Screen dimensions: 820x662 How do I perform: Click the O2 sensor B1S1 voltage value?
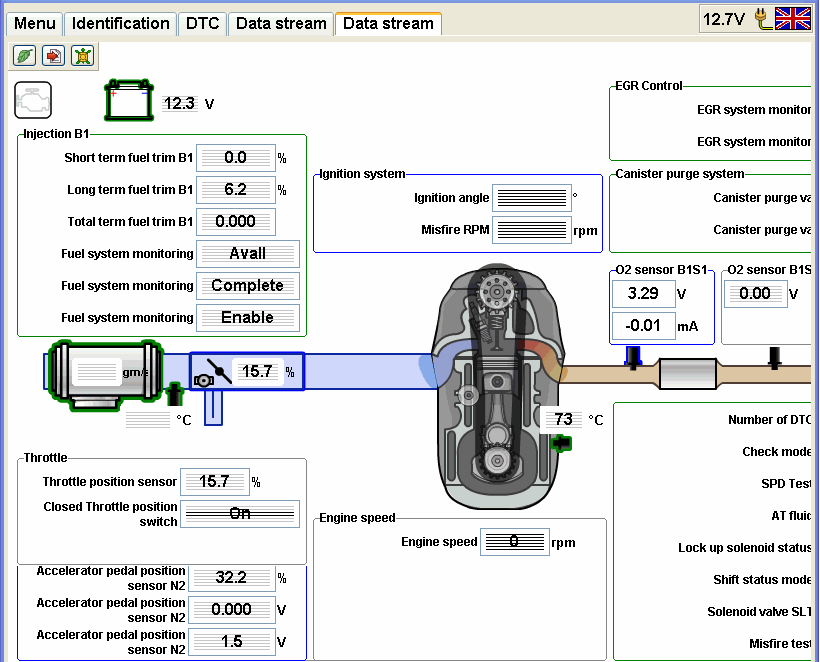coord(643,294)
